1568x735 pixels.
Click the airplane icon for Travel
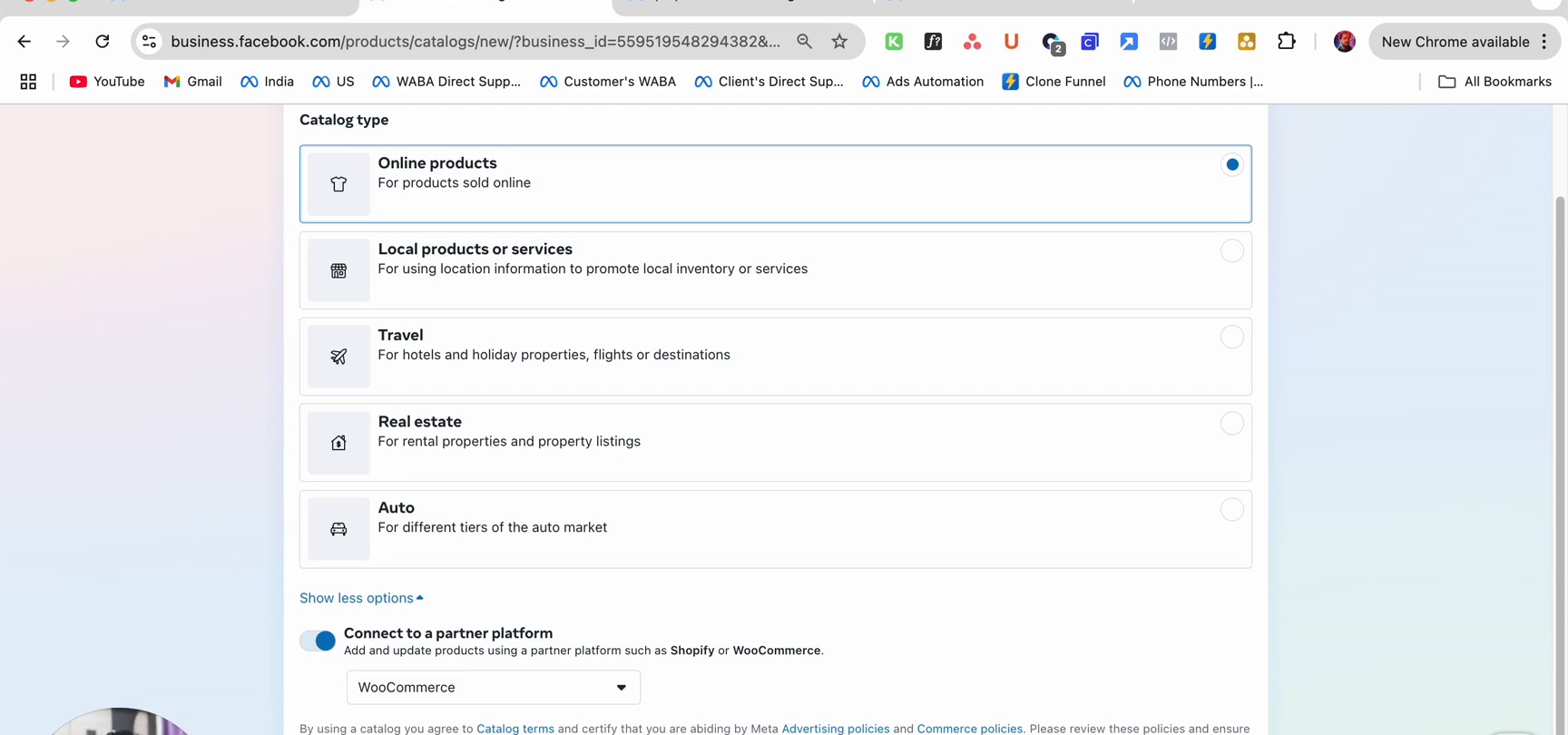(338, 357)
